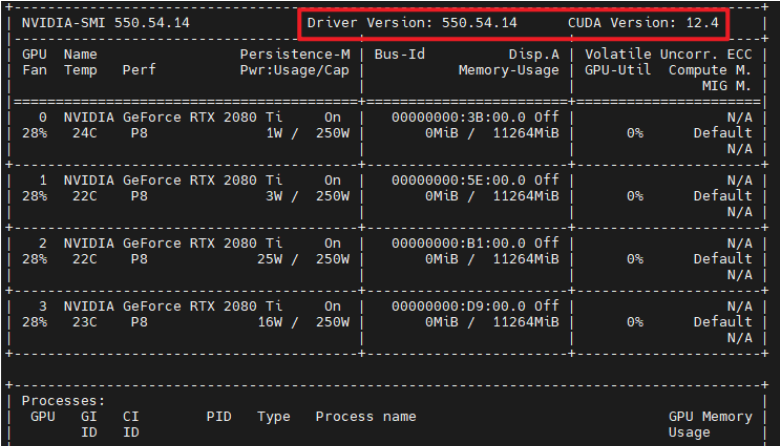This screenshot has width=780, height=446.
Task: Click the Persistence-M column header
Action: click(x=295, y=54)
